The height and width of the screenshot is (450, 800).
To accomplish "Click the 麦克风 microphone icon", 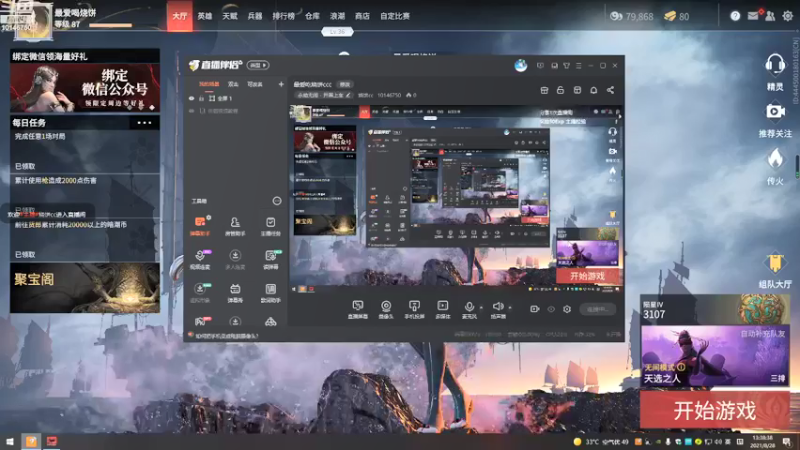I will pos(469,309).
